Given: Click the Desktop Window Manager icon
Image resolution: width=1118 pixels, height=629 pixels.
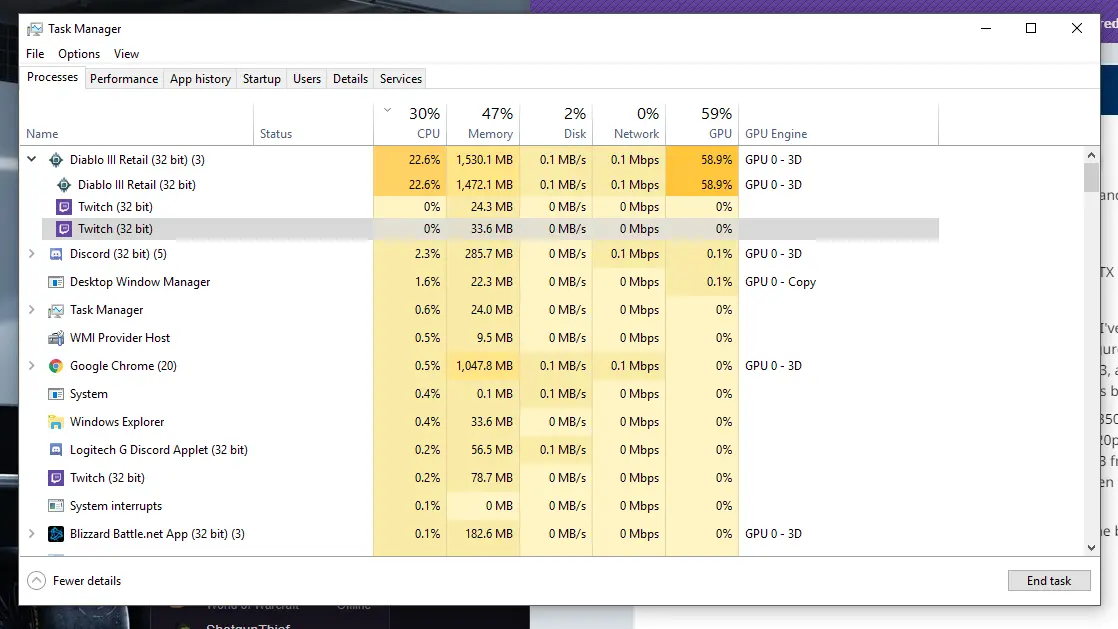Looking at the screenshot, I should point(56,282).
